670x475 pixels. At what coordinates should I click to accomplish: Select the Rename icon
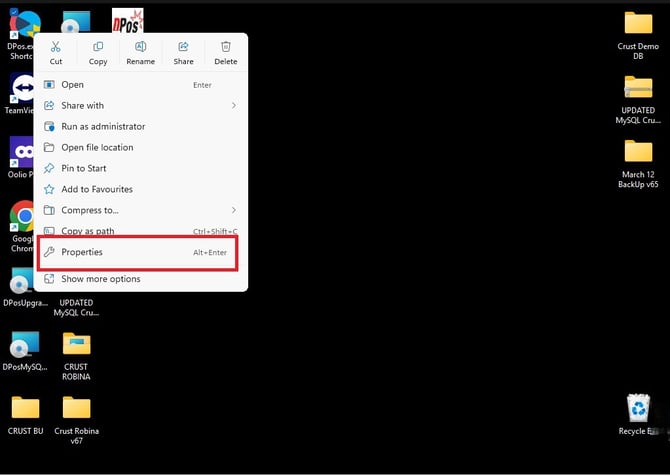click(141, 47)
